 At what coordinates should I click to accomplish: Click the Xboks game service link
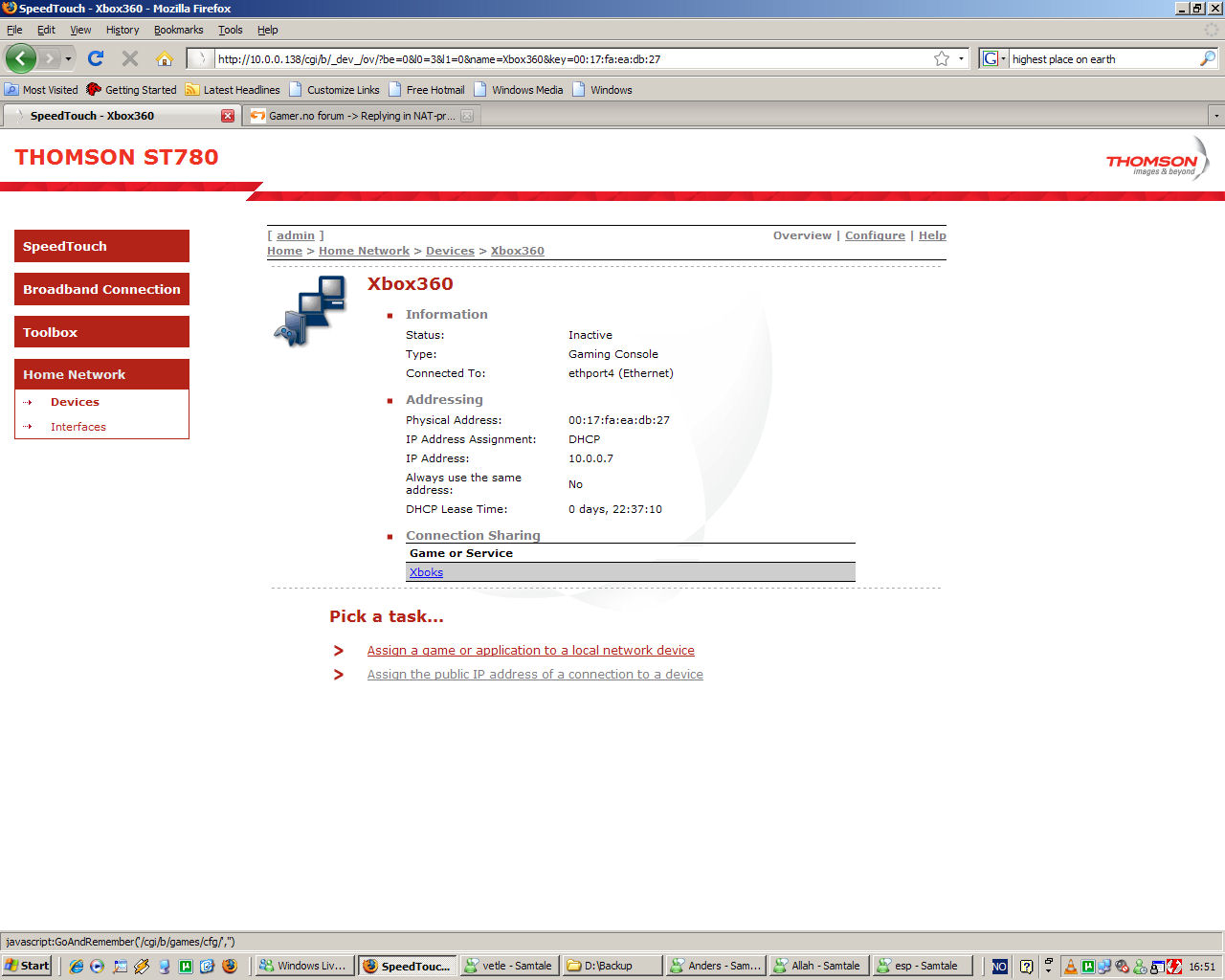click(x=426, y=572)
